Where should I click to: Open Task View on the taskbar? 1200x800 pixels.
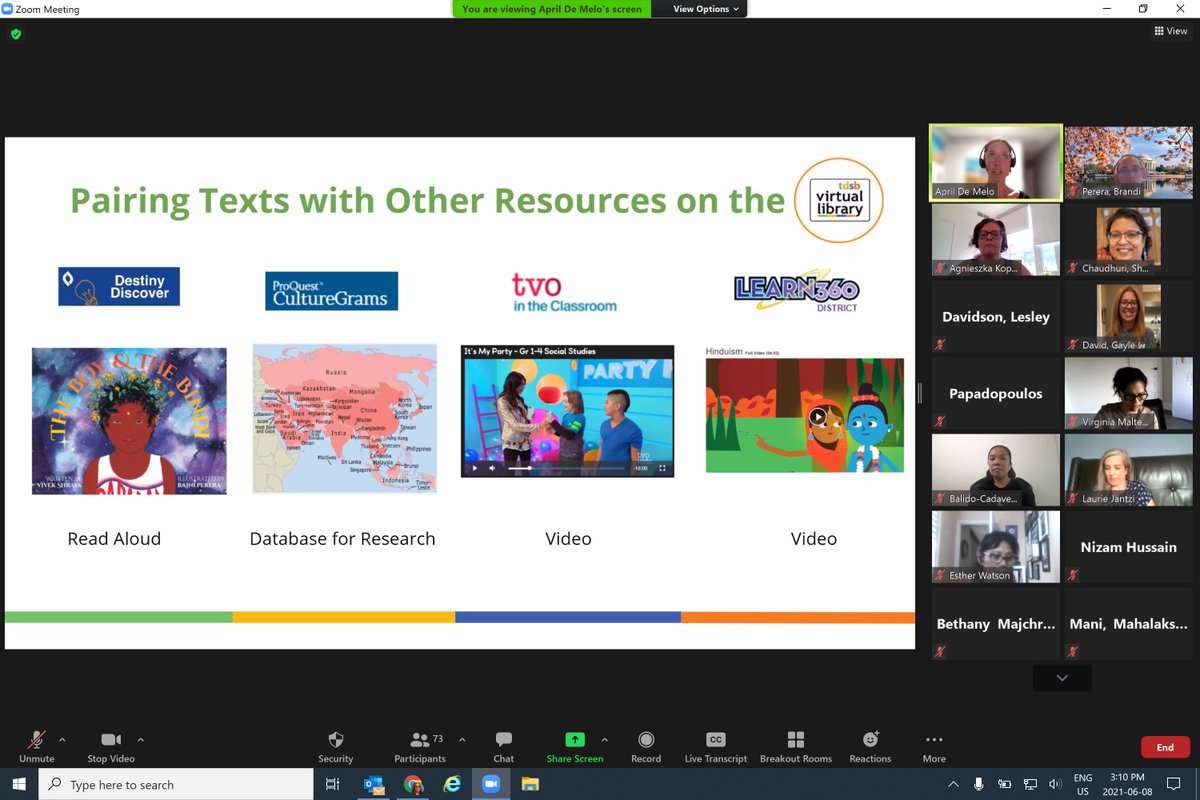(x=333, y=785)
